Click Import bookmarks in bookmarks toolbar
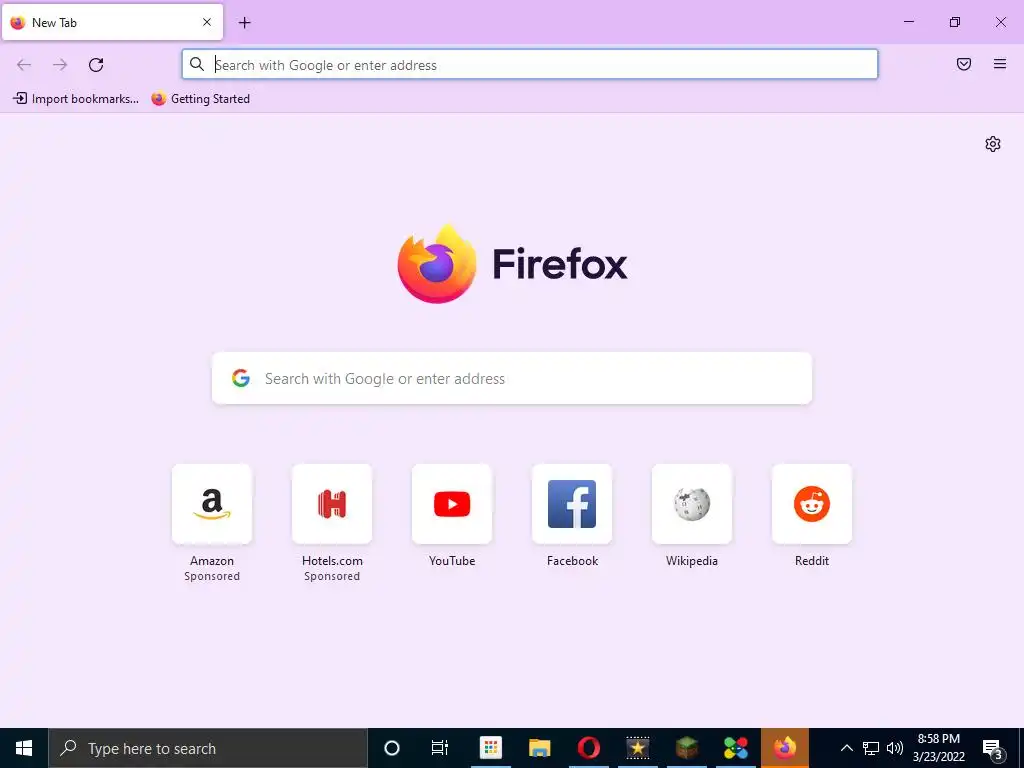 76,99
